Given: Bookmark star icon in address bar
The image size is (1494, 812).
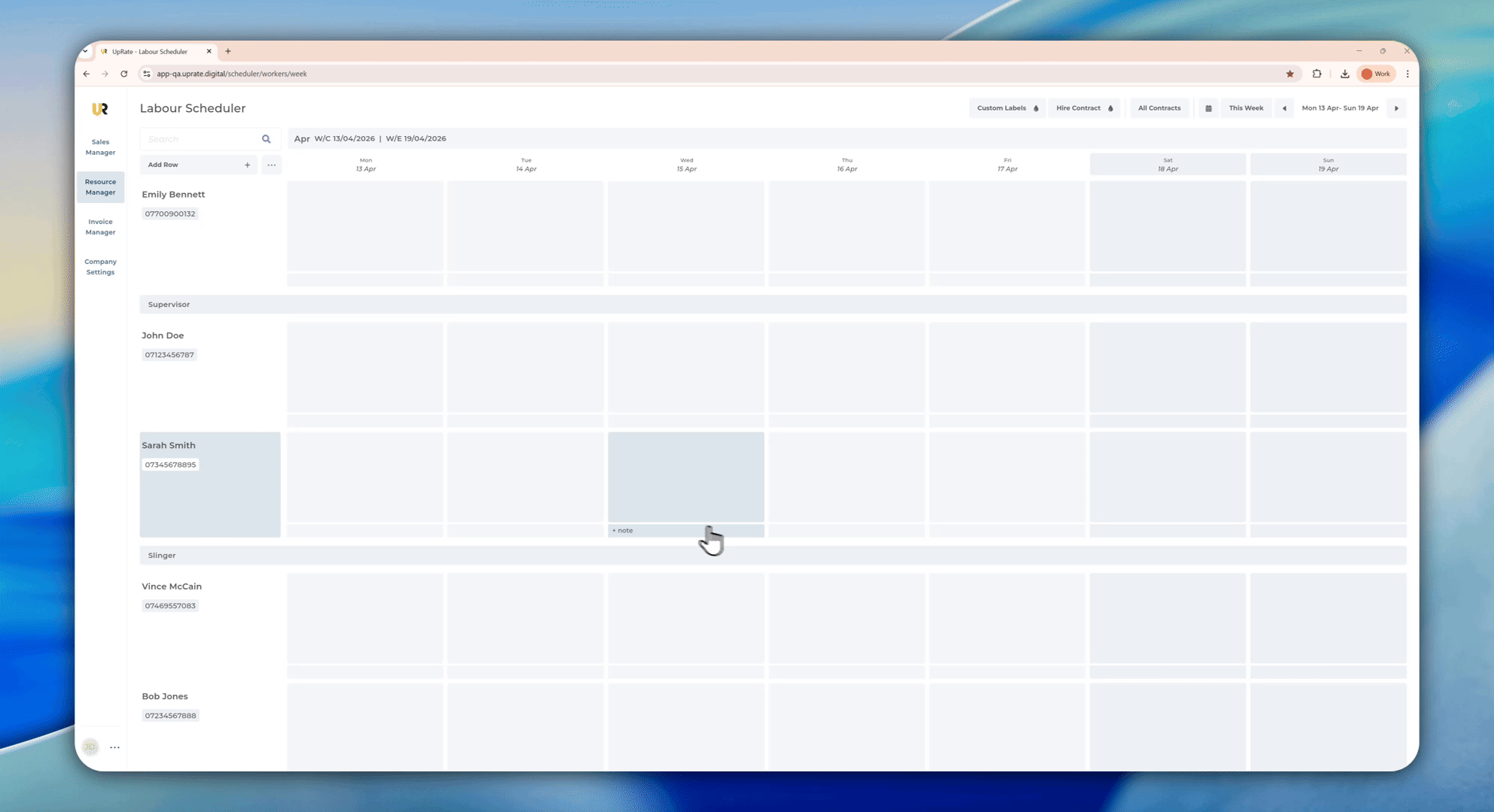Looking at the screenshot, I should [1290, 74].
